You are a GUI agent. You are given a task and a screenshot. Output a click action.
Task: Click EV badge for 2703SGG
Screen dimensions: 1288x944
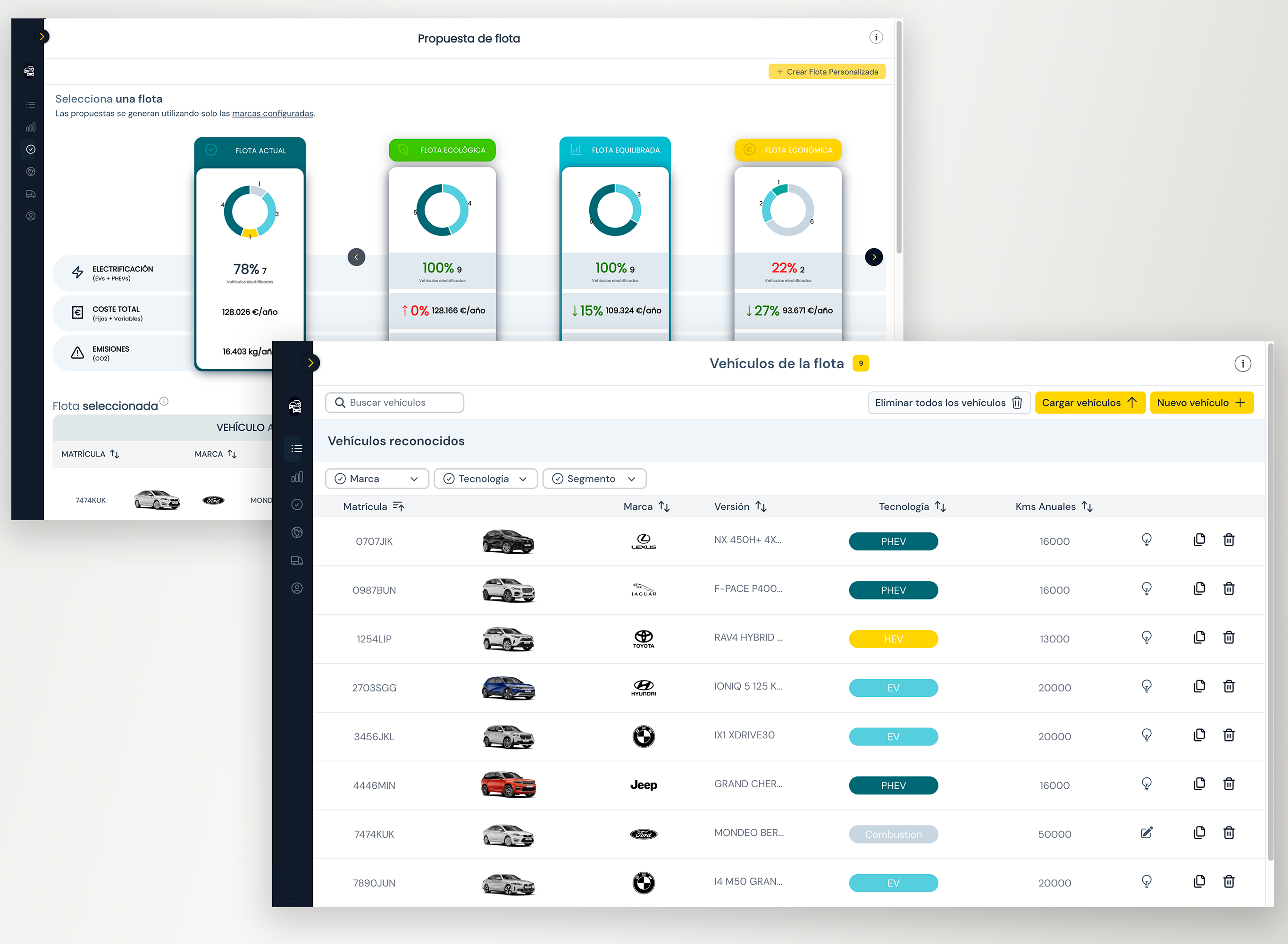tap(893, 688)
